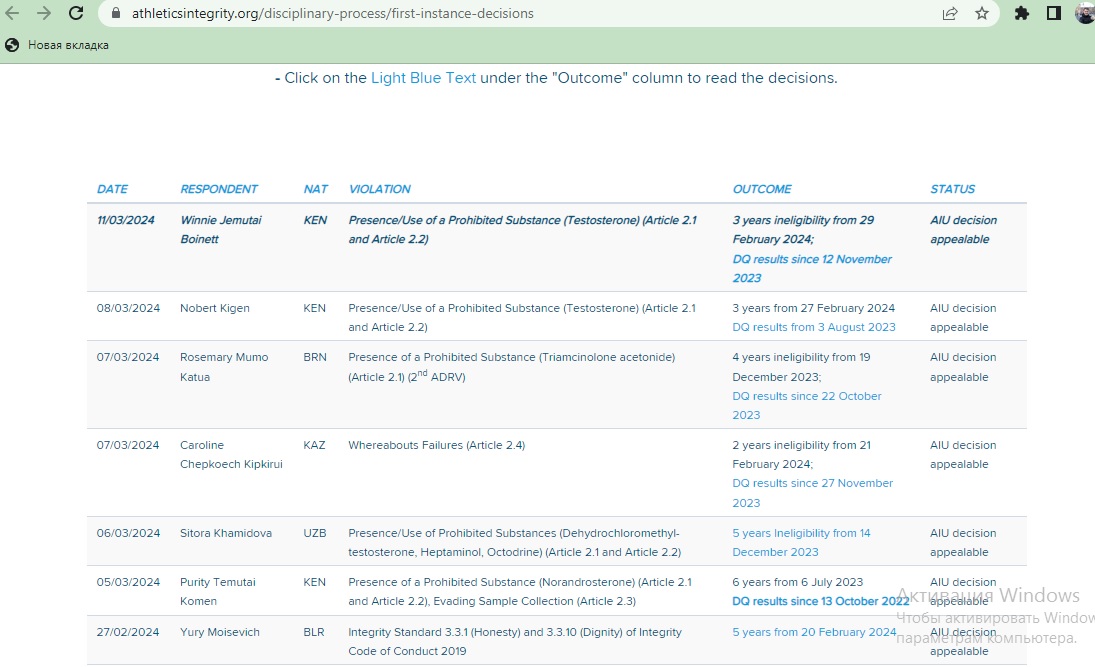The image size is (1095, 667).
Task: Sort by DATE column header
Action: (x=112, y=189)
